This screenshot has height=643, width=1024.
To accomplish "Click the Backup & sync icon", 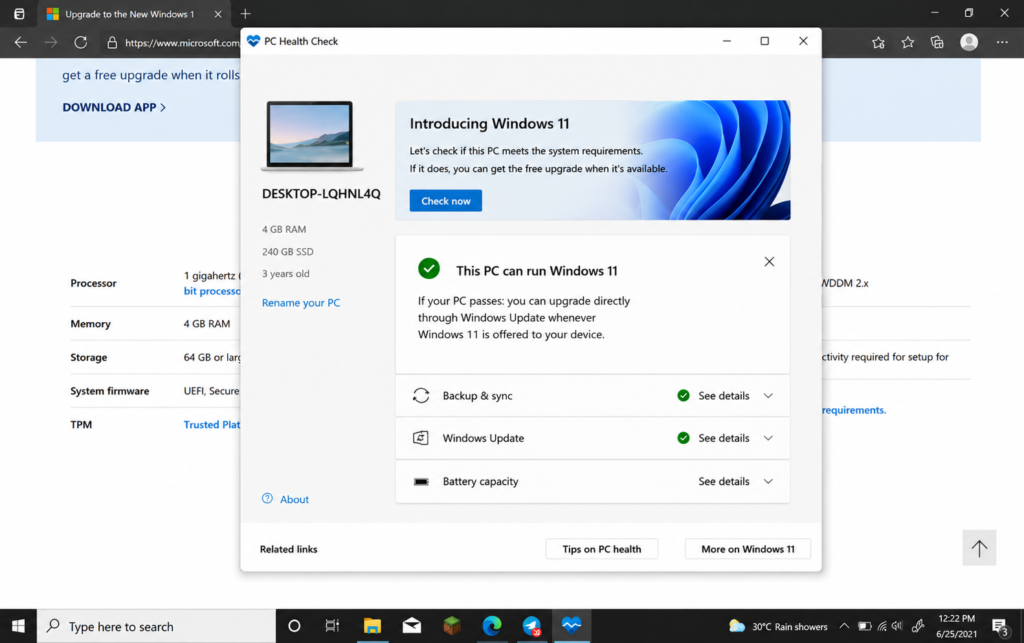I will point(421,396).
